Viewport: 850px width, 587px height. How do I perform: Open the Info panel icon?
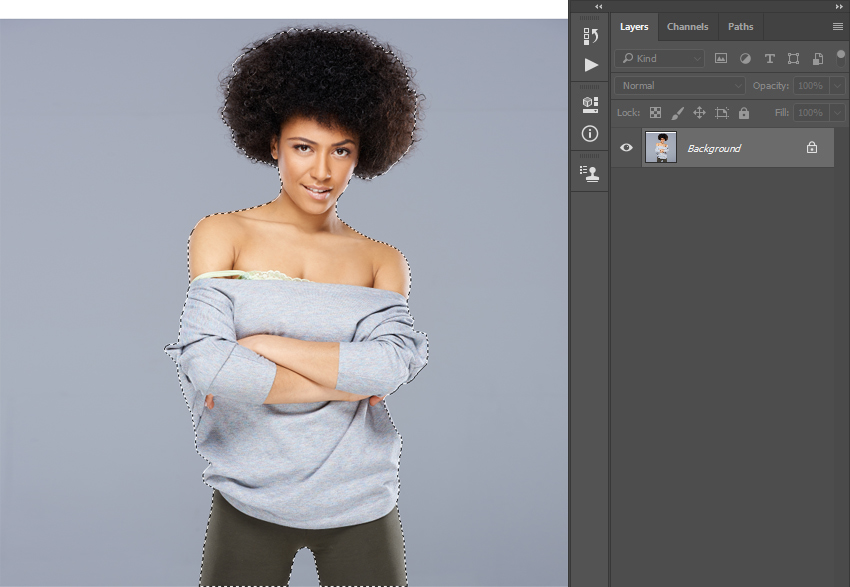pyautogui.click(x=590, y=133)
